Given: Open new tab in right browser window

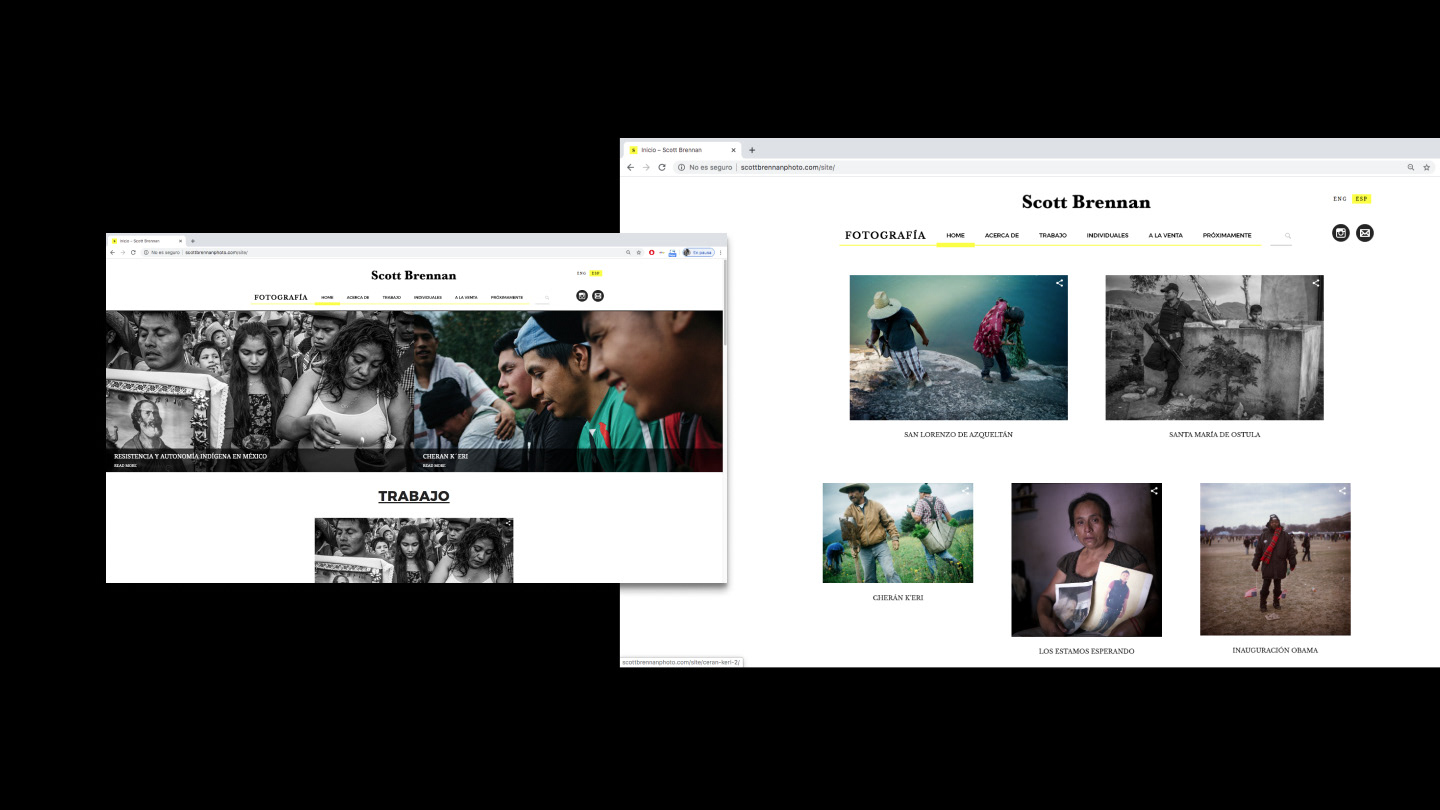Looking at the screenshot, I should coord(752,150).
